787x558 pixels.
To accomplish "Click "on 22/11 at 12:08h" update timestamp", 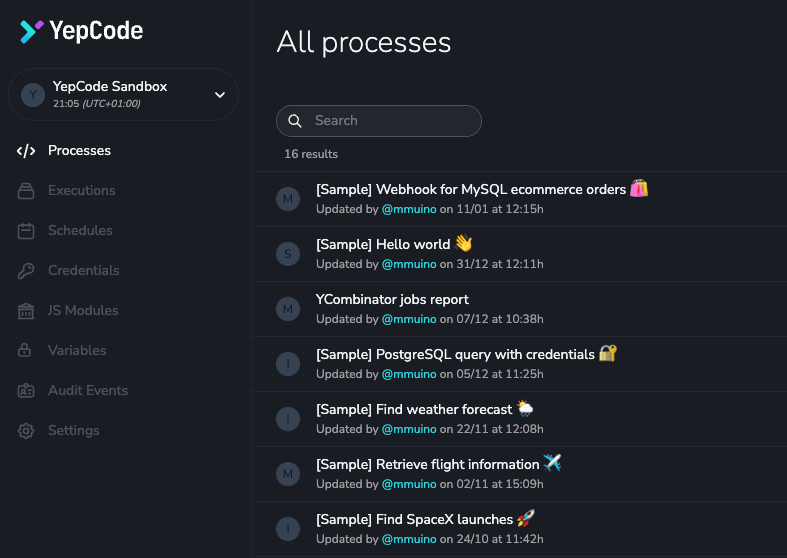I will (x=492, y=429).
